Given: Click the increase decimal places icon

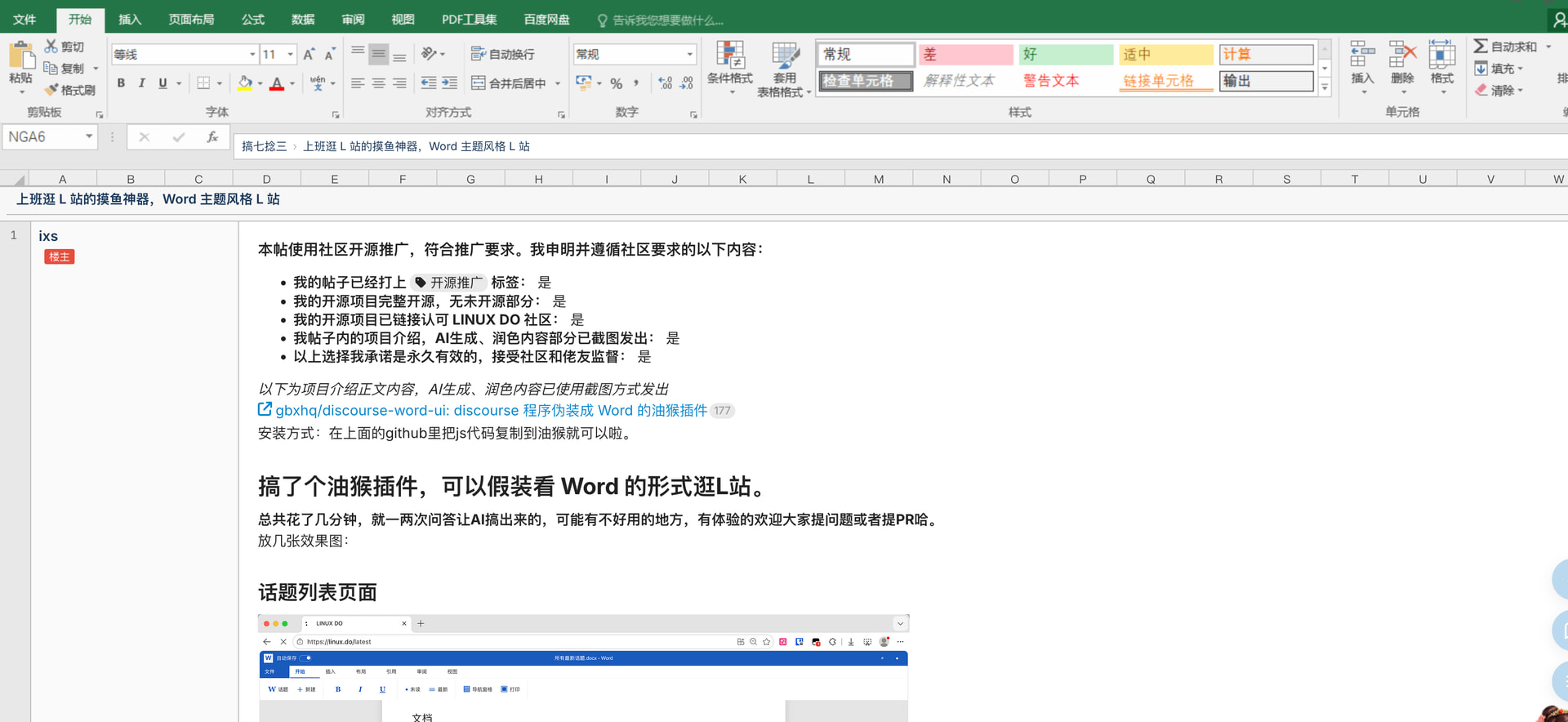Looking at the screenshot, I should [666, 83].
